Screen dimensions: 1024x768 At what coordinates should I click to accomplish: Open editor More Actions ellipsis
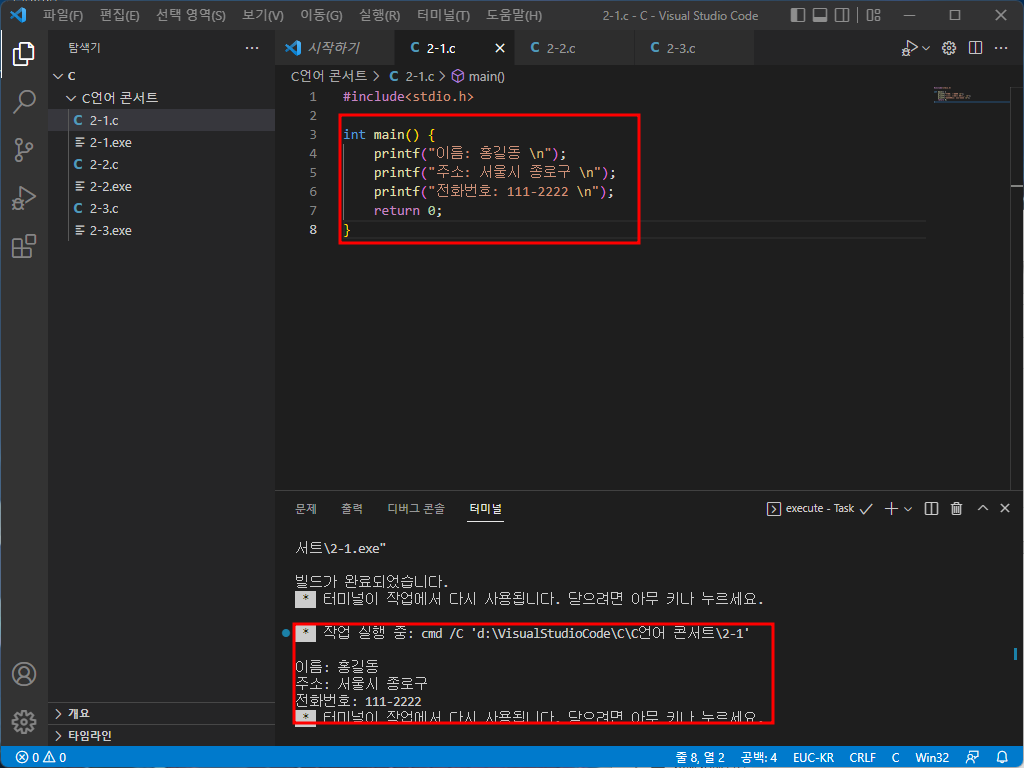[1001, 48]
